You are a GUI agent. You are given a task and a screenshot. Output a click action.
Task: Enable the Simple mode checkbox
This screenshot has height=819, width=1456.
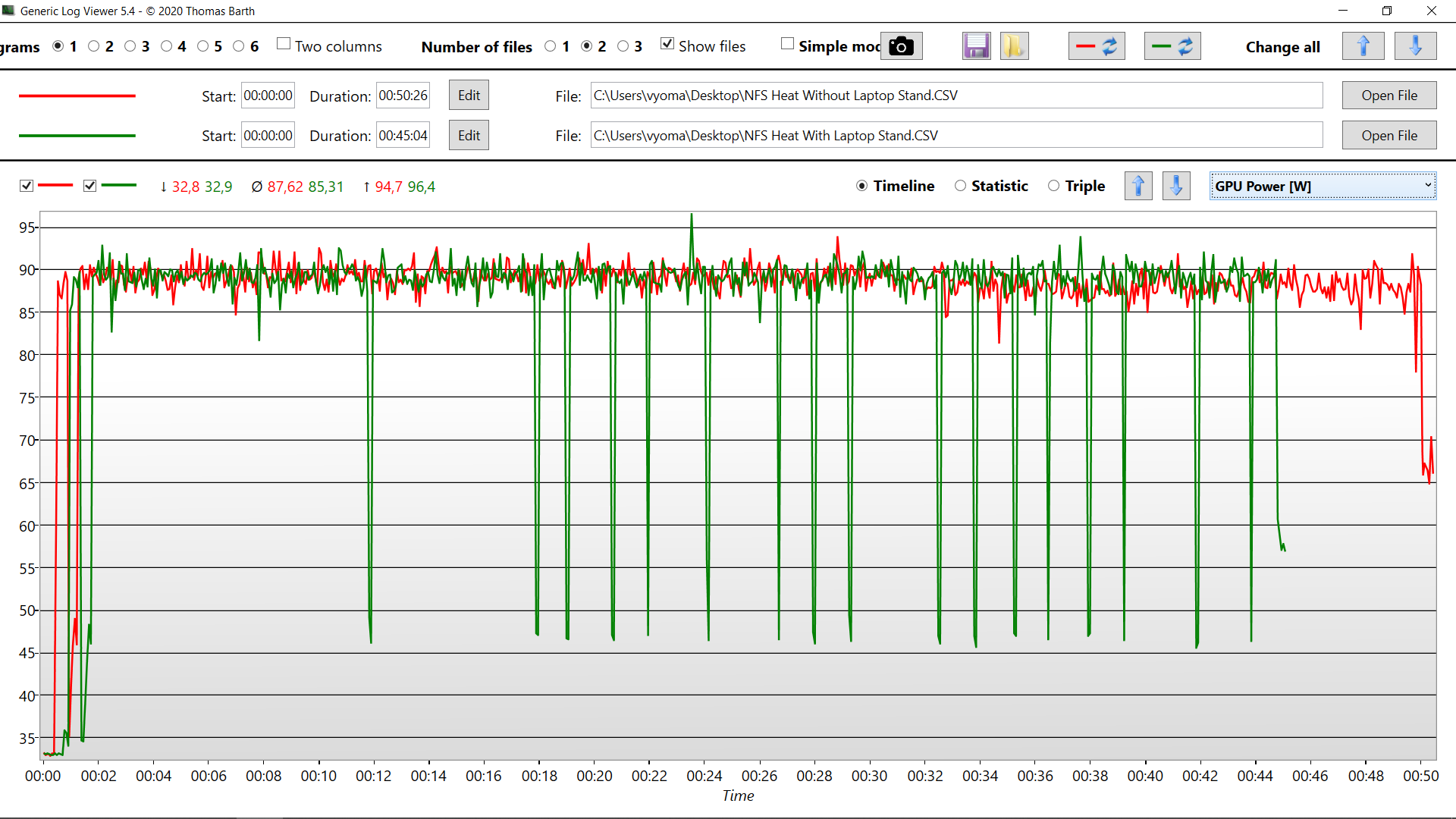tap(788, 44)
